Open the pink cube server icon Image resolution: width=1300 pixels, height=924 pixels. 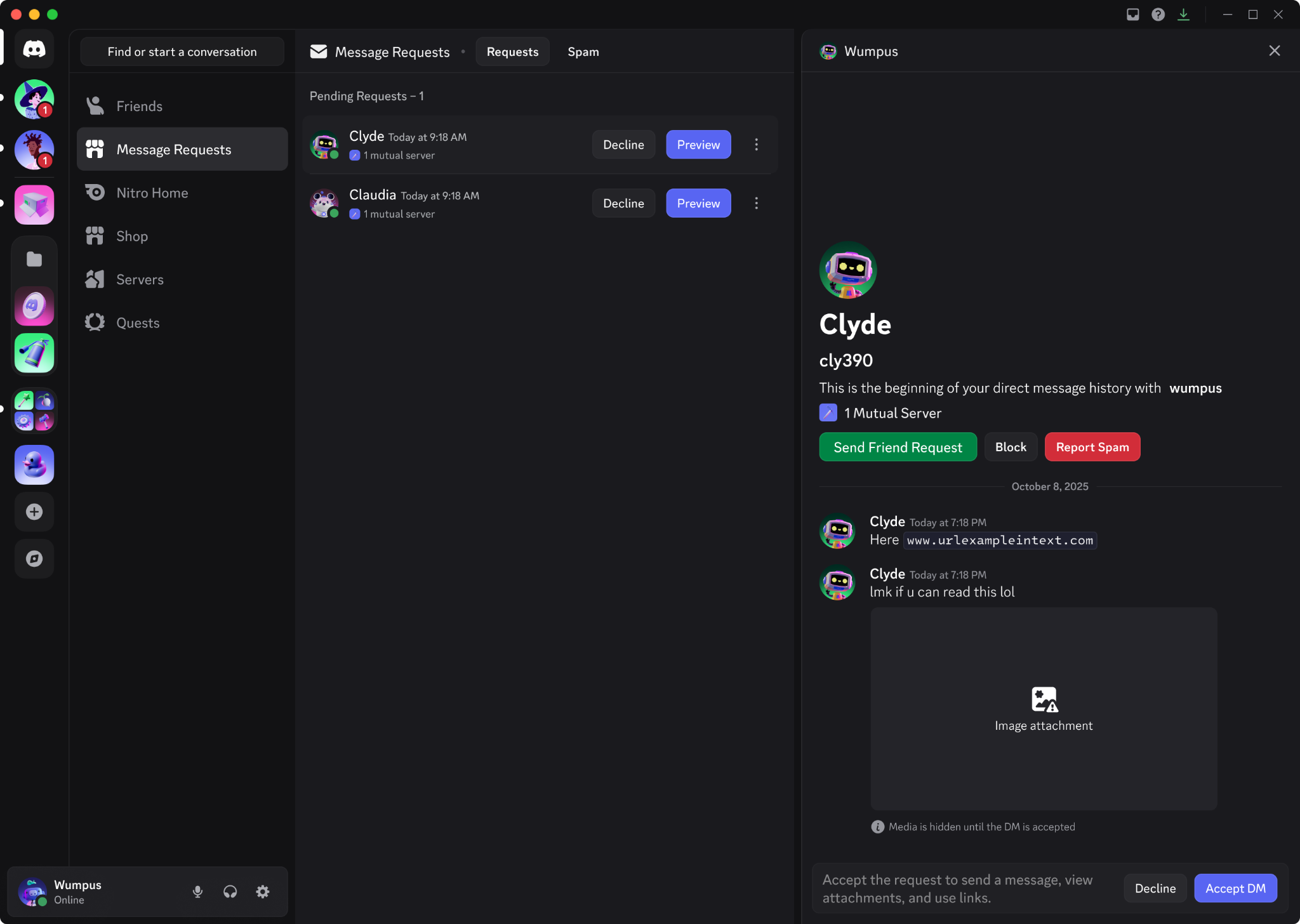pos(34,205)
